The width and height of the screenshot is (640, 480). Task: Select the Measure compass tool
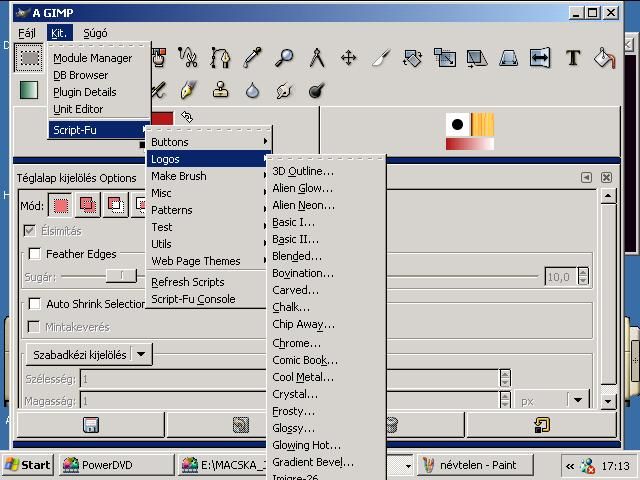click(x=316, y=58)
